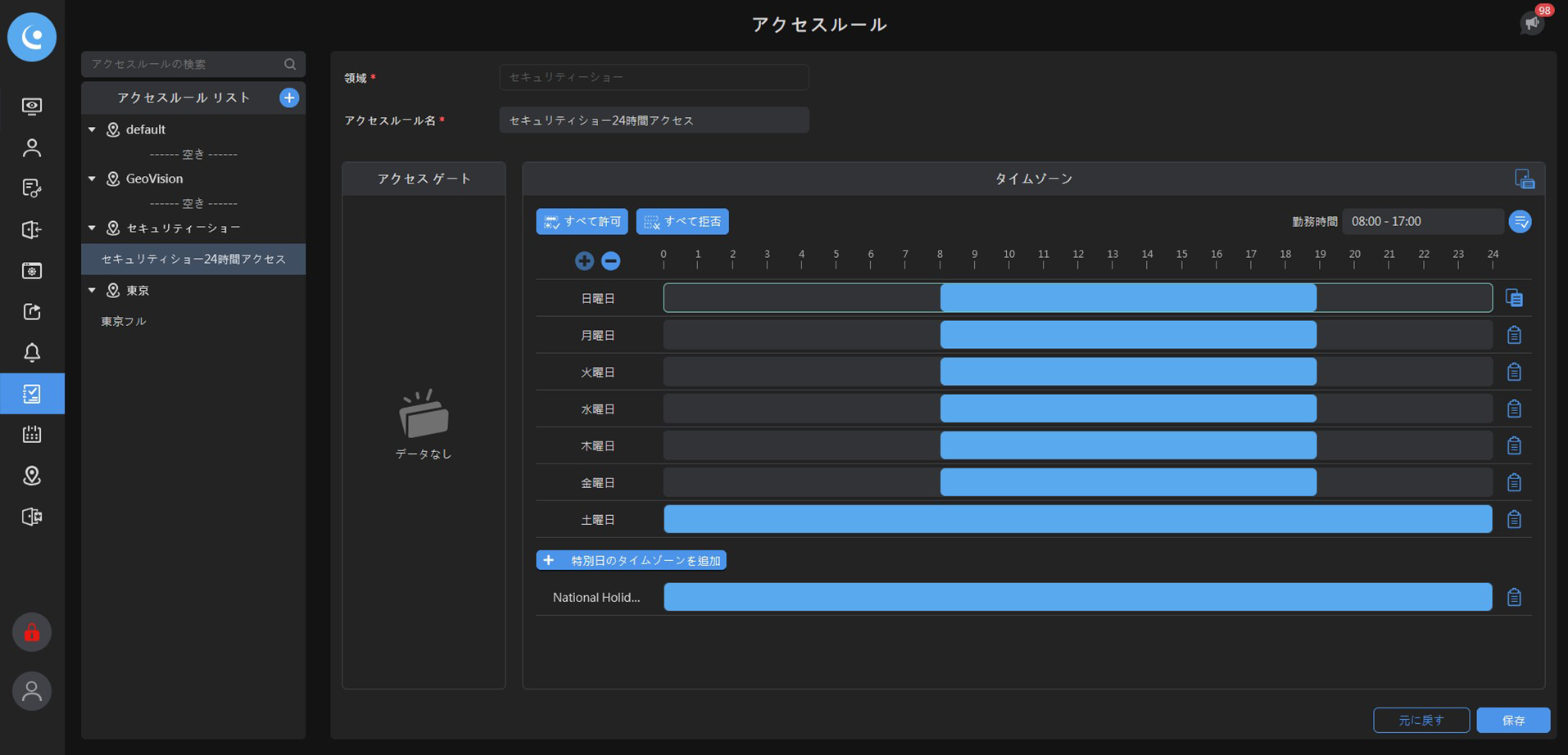The height and width of the screenshot is (755, 1568).
Task: Click the 土曜日 blue time bar
Action: (x=1077, y=519)
